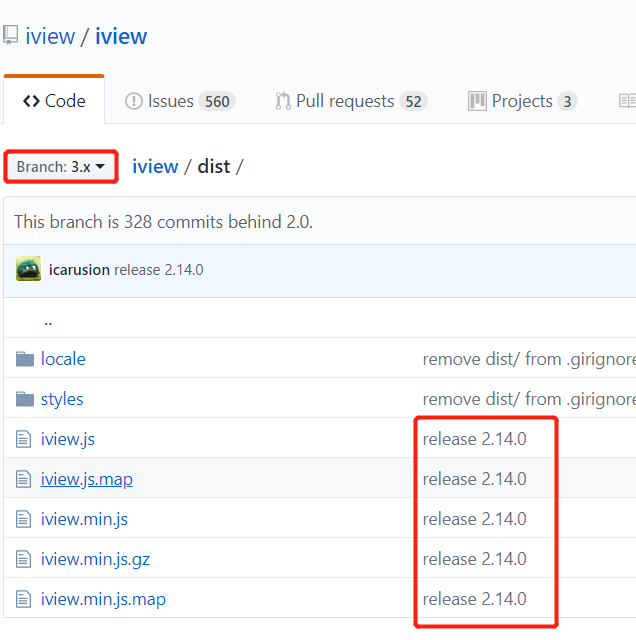Open styles' remove dist/ commit message
The height and width of the screenshot is (640, 636).
tap(529, 400)
